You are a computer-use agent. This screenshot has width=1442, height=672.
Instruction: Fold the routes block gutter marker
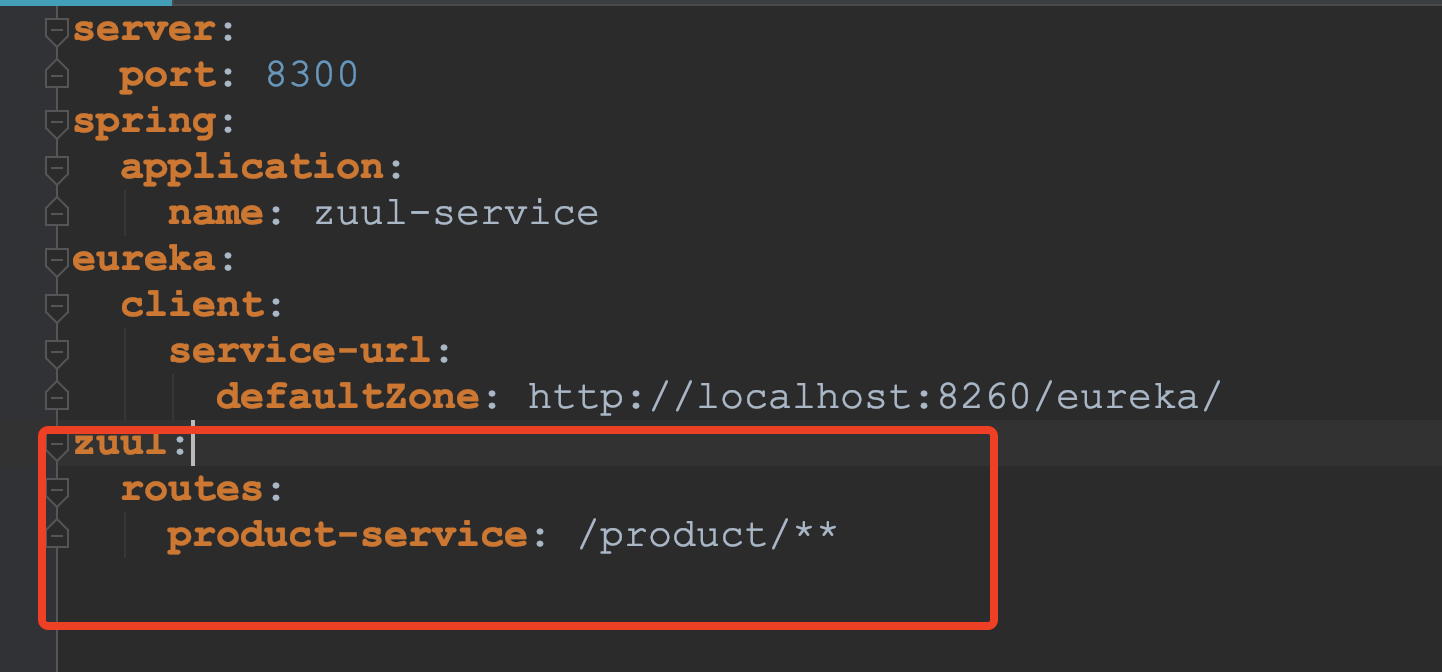[x=57, y=490]
